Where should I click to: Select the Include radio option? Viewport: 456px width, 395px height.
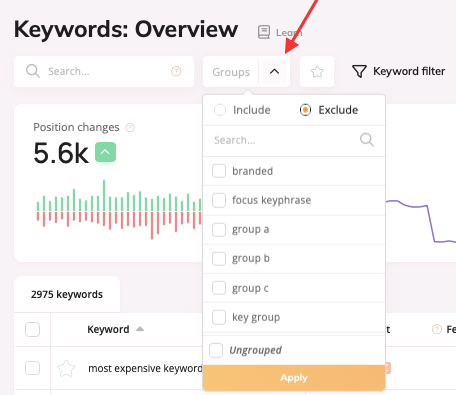click(x=220, y=110)
